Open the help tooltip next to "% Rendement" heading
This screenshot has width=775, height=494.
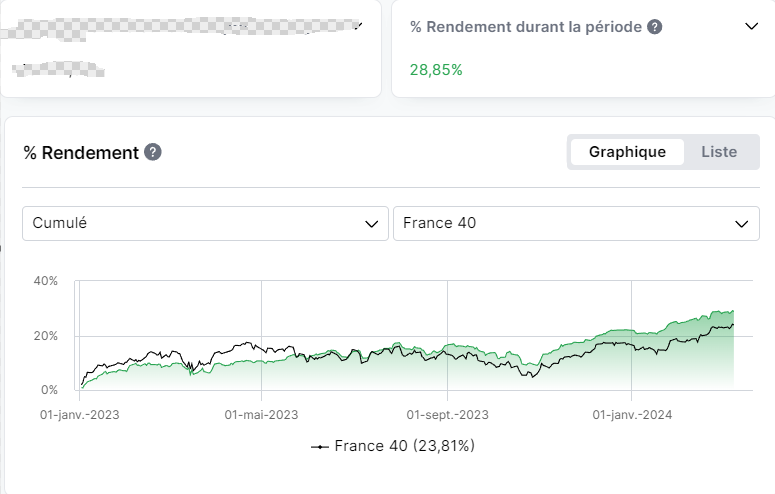pos(153,152)
